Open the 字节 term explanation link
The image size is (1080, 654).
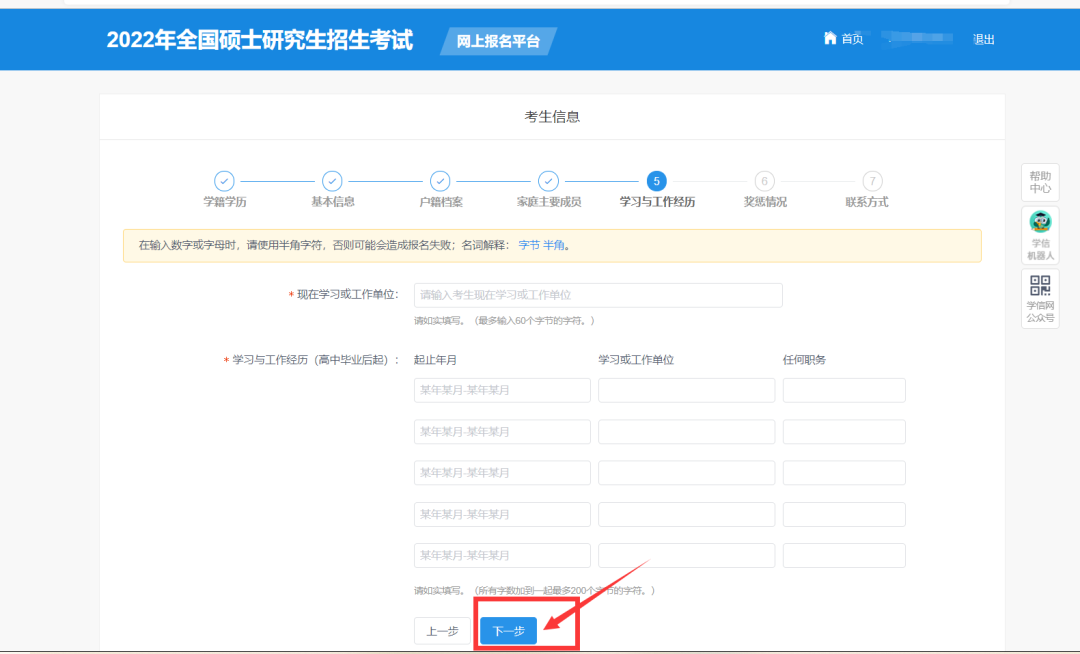[528, 245]
